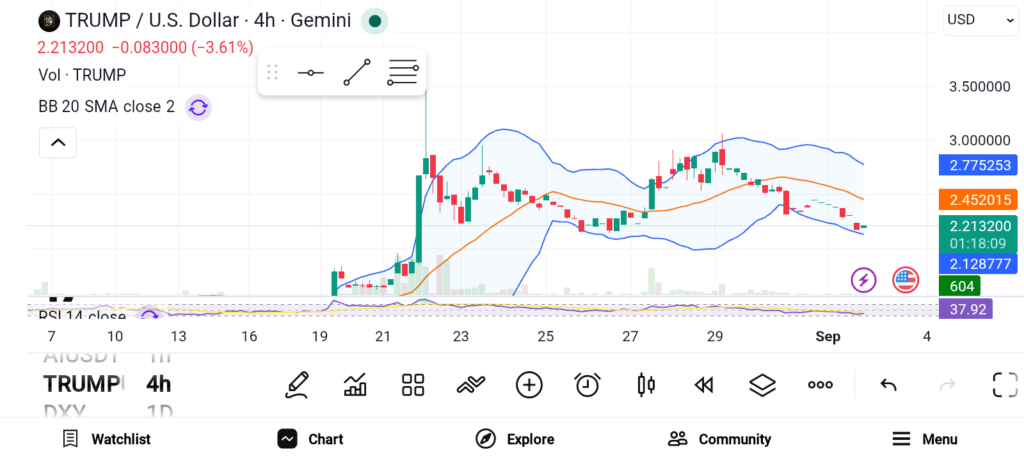Click the upper band 2.775253 price label
Screen dimensions: 1024x461
tap(978, 165)
